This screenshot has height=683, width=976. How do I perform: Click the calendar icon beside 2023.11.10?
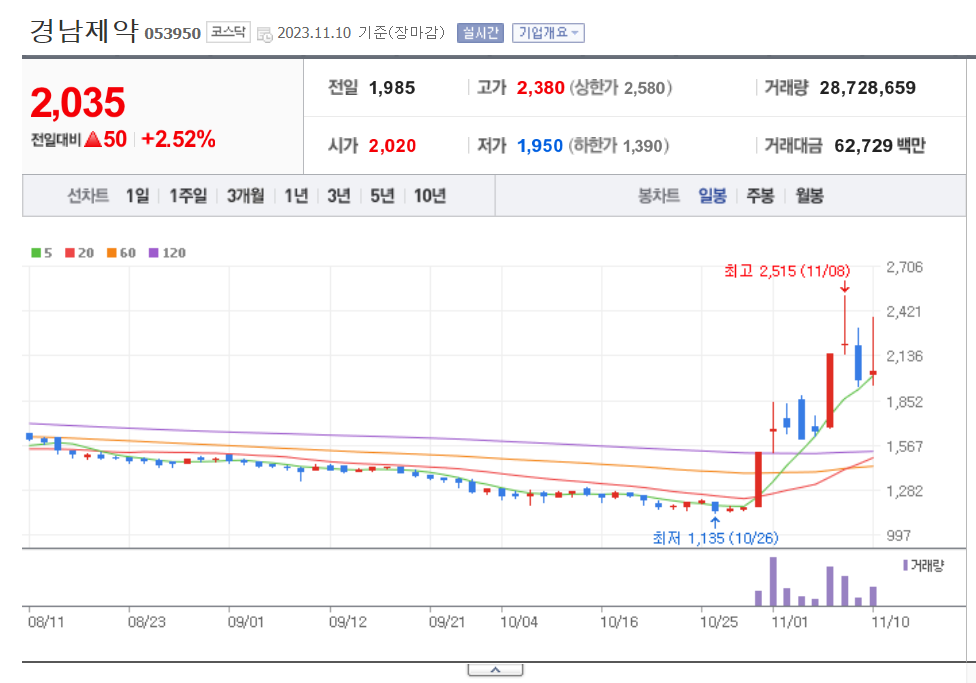[x=265, y=34]
